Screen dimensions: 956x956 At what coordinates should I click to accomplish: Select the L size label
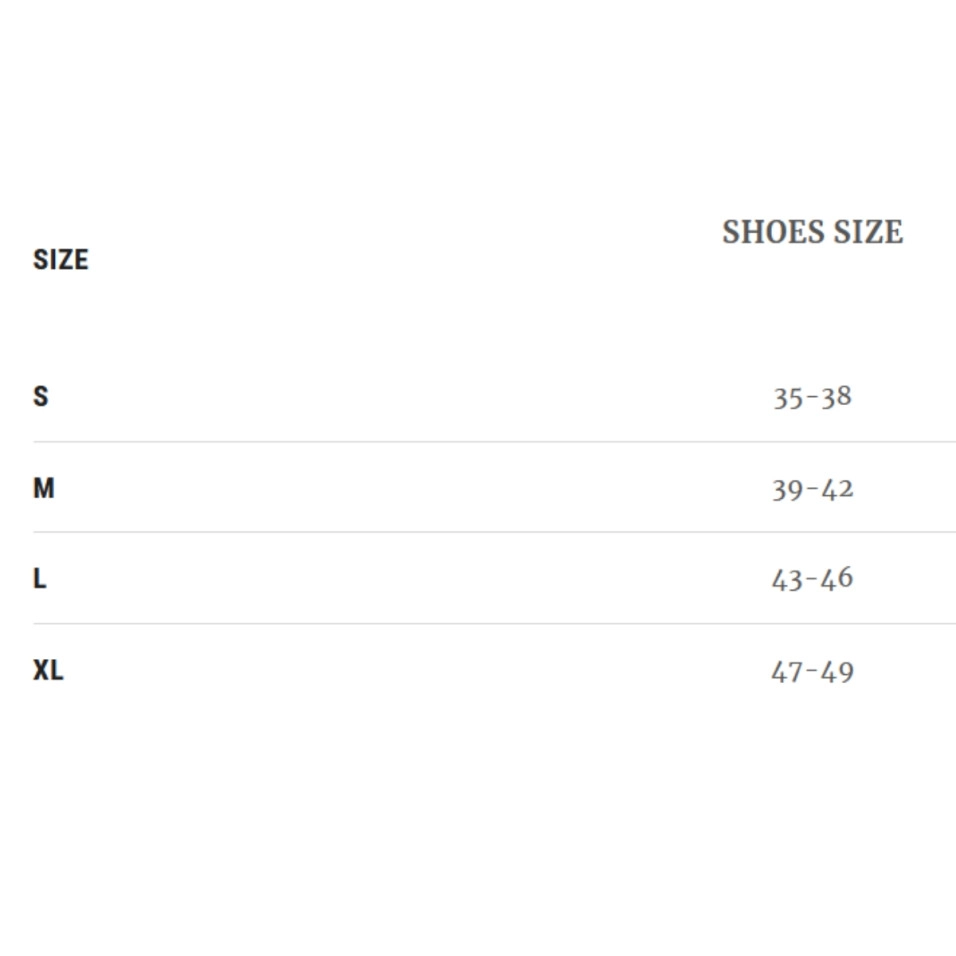tap(40, 578)
